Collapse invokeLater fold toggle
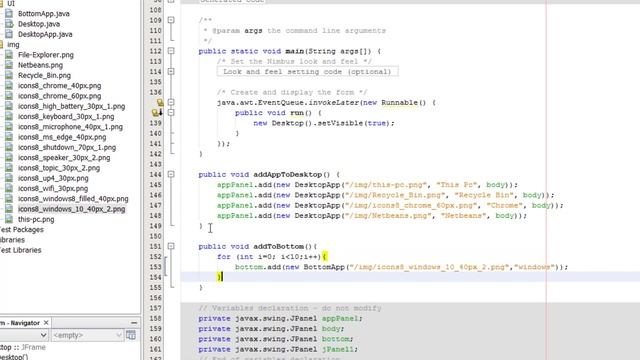Image resolution: width=640 pixels, height=360 pixels. [x=171, y=102]
